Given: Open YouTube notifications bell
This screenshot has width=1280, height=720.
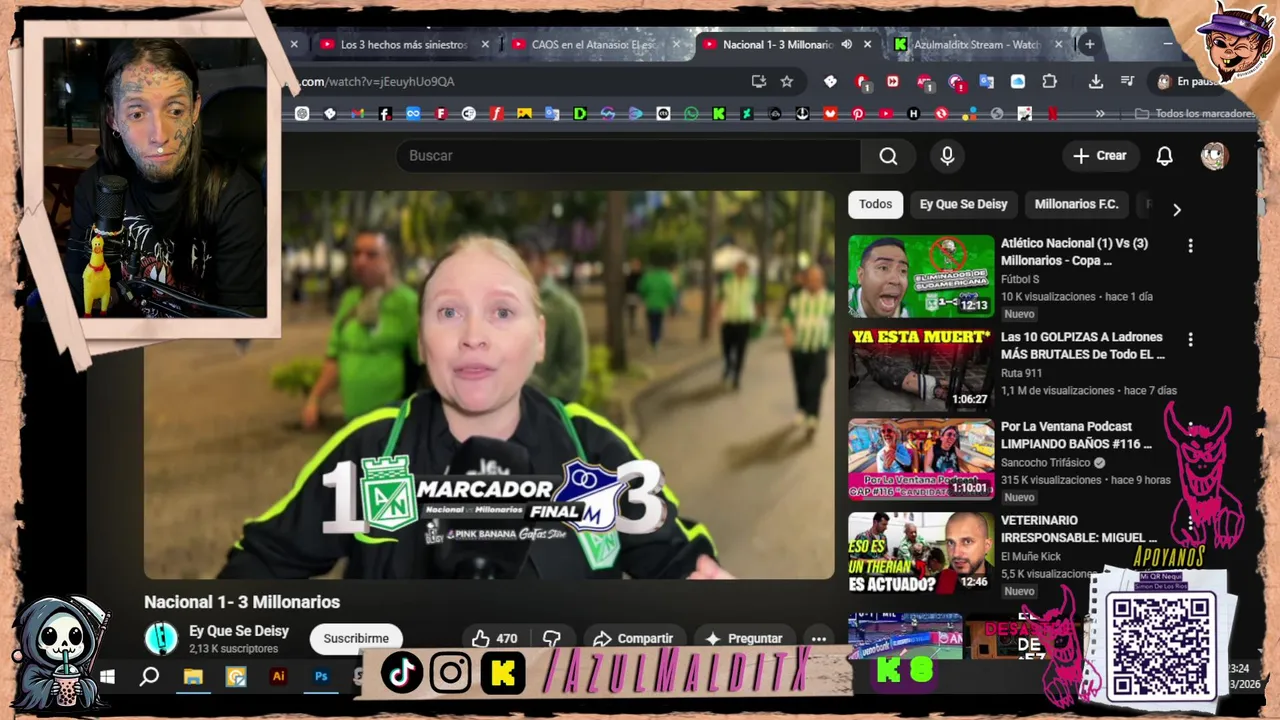Looking at the screenshot, I should click(1164, 156).
